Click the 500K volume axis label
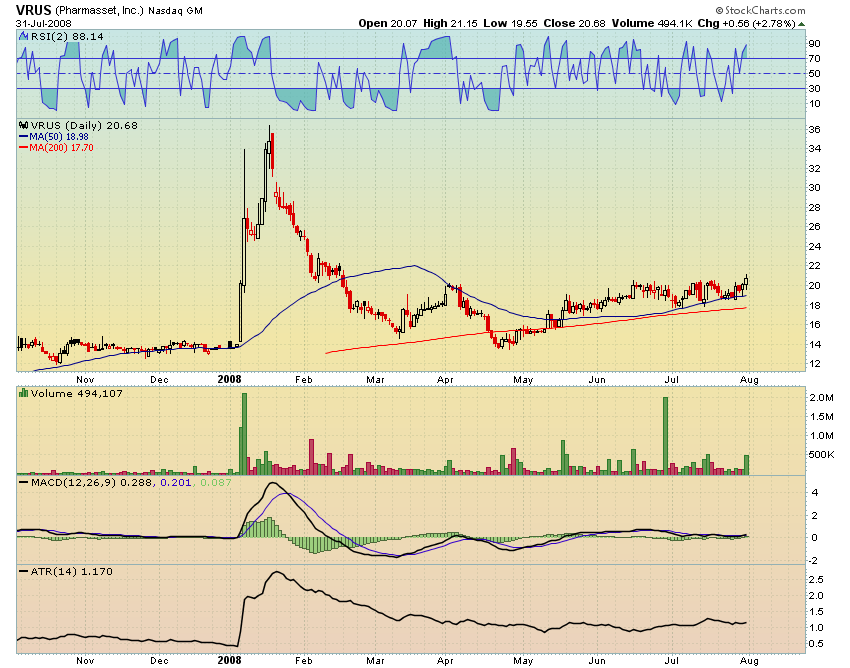Viewport: 850px width, 668px height. click(x=821, y=454)
